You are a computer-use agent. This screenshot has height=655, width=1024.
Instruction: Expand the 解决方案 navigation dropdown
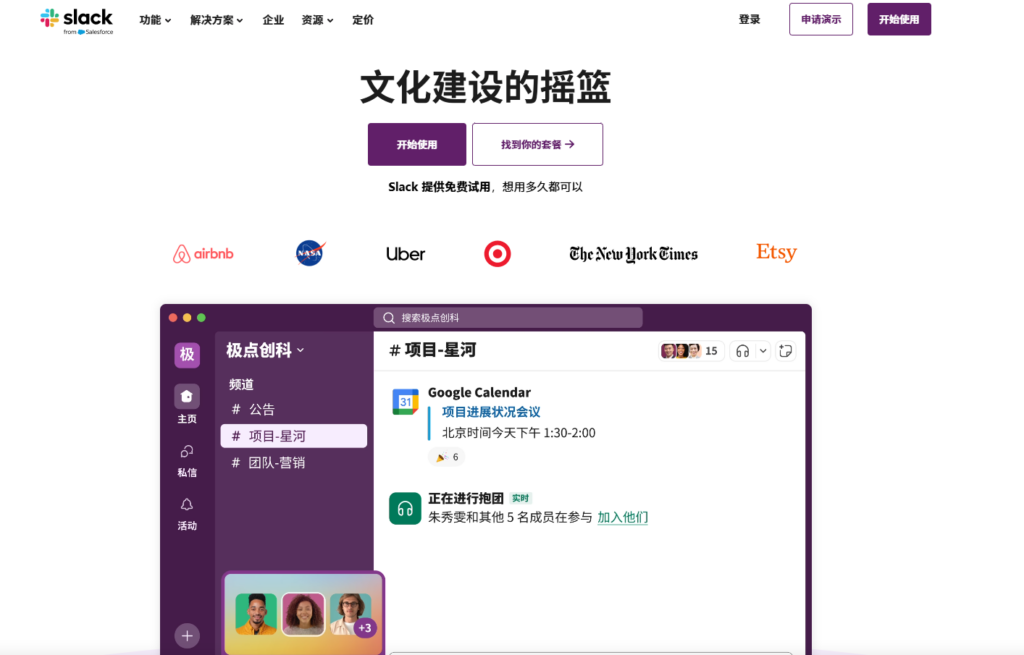coord(215,19)
